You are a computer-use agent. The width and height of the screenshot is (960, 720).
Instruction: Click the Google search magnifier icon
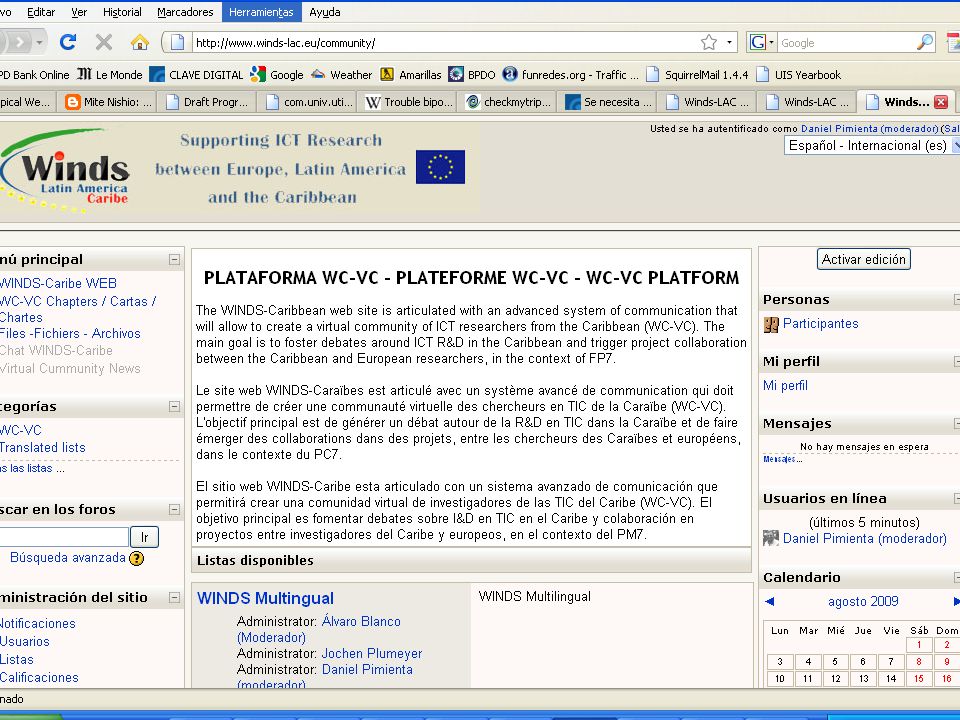924,42
